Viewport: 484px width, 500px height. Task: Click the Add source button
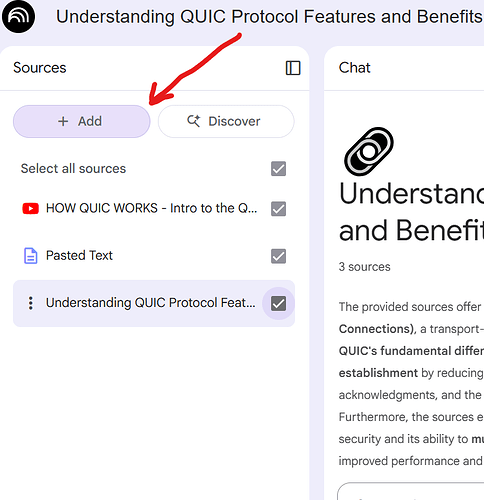point(82,121)
